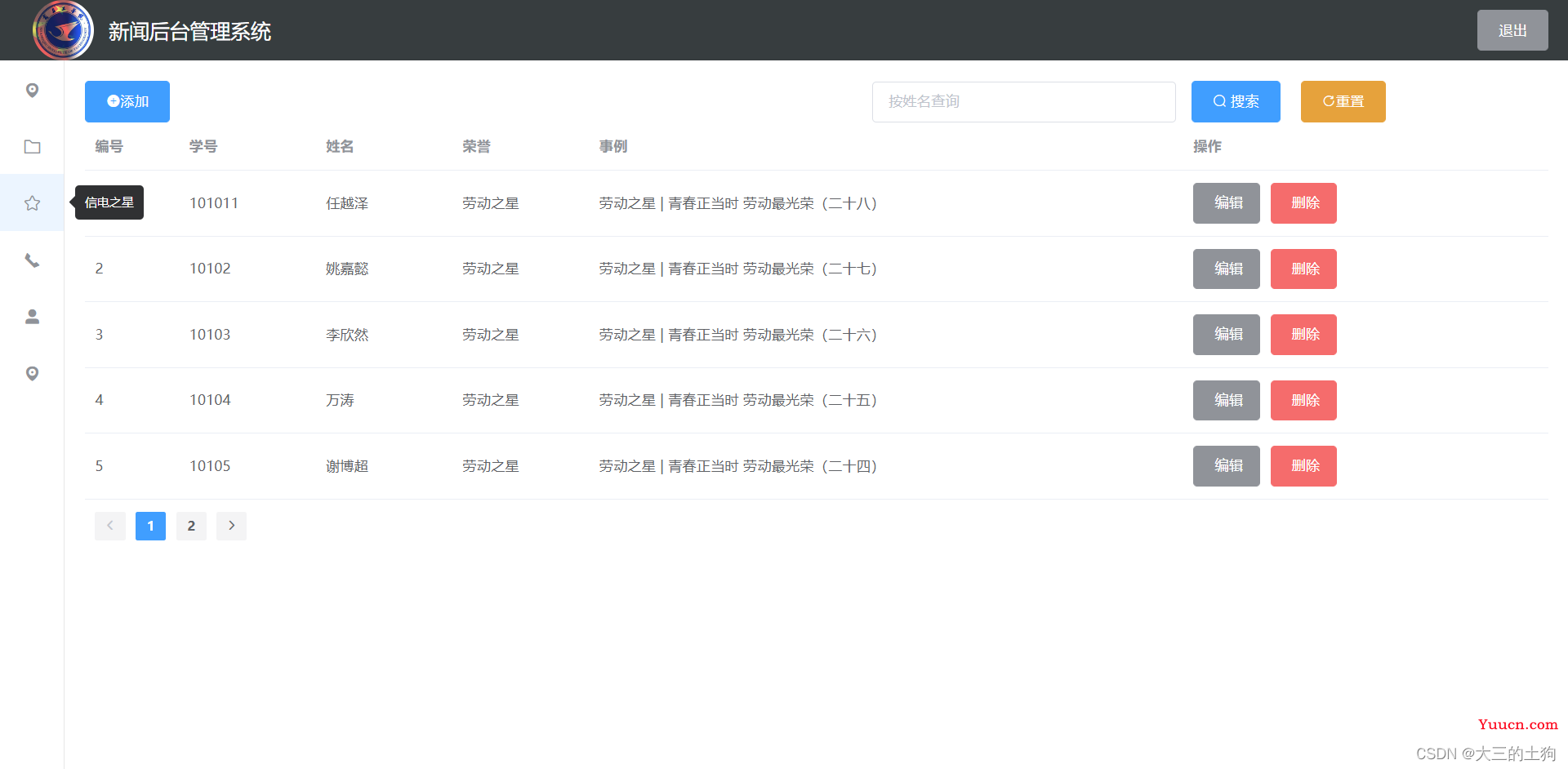1568x769 pixels.
Task: Click the next page arrow
Action: (231, 526)
